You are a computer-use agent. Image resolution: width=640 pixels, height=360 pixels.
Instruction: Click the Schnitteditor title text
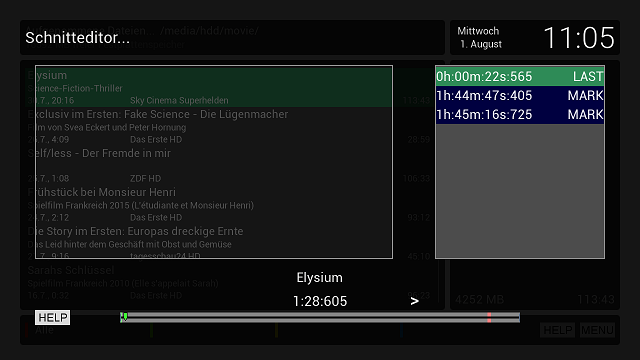pyautogui.click(x=78, y=38)
